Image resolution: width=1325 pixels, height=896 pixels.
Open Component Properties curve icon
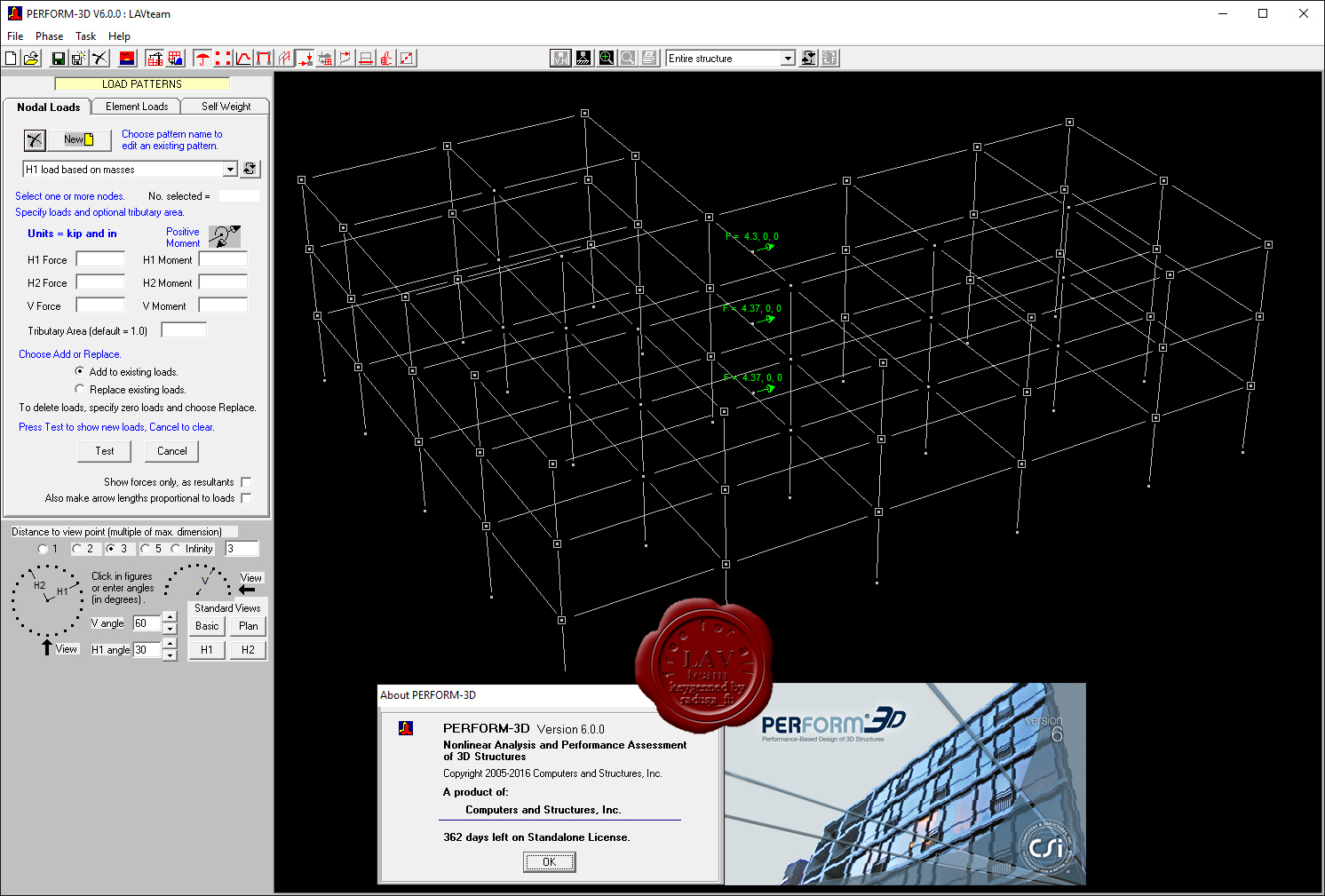tap(243, 59)
